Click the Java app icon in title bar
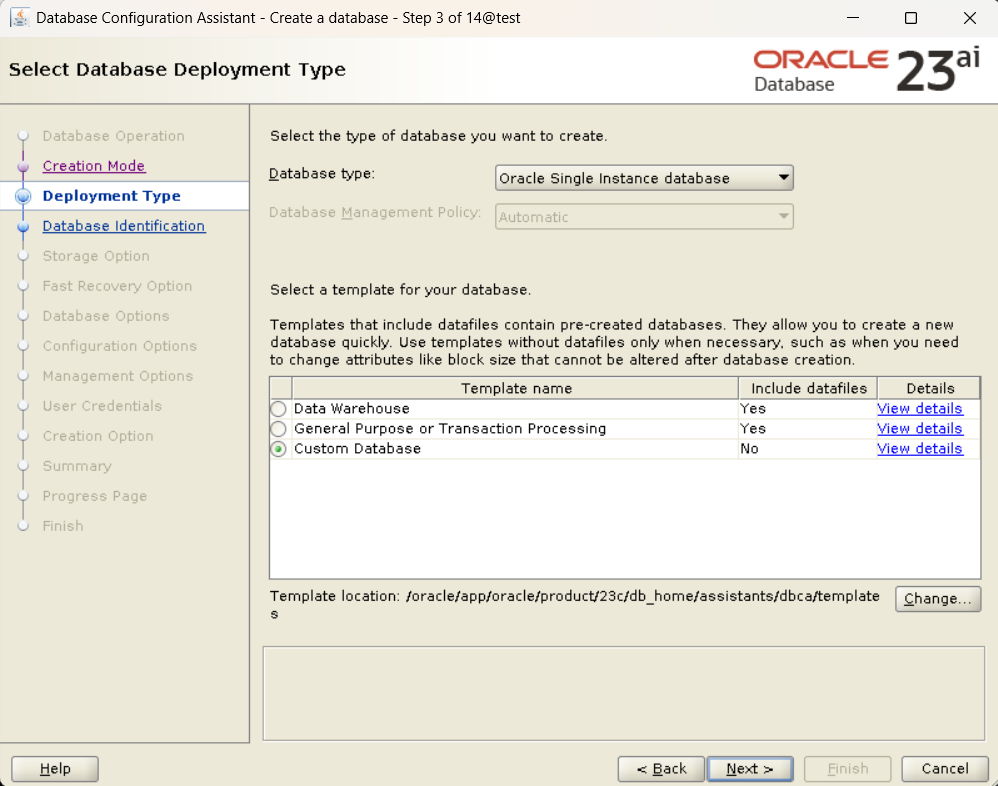The image size is (998, 786). (x=19, y=17)
